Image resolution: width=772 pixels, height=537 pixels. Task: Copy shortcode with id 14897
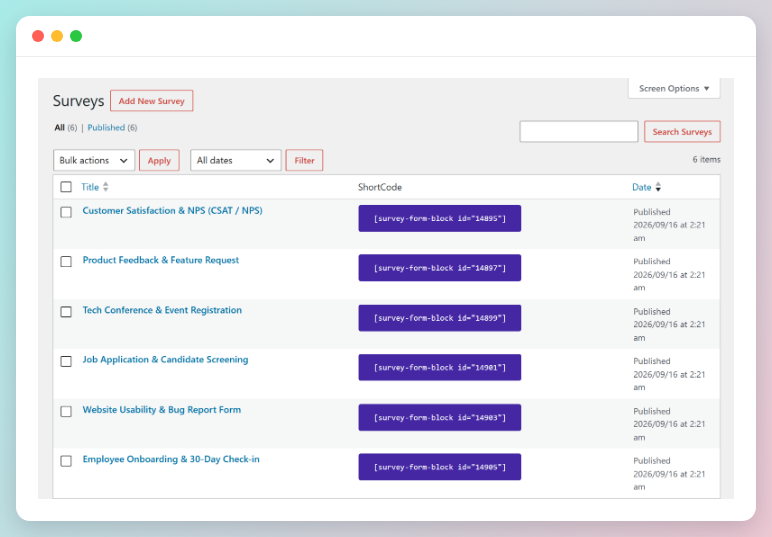[x=440, y=268]
